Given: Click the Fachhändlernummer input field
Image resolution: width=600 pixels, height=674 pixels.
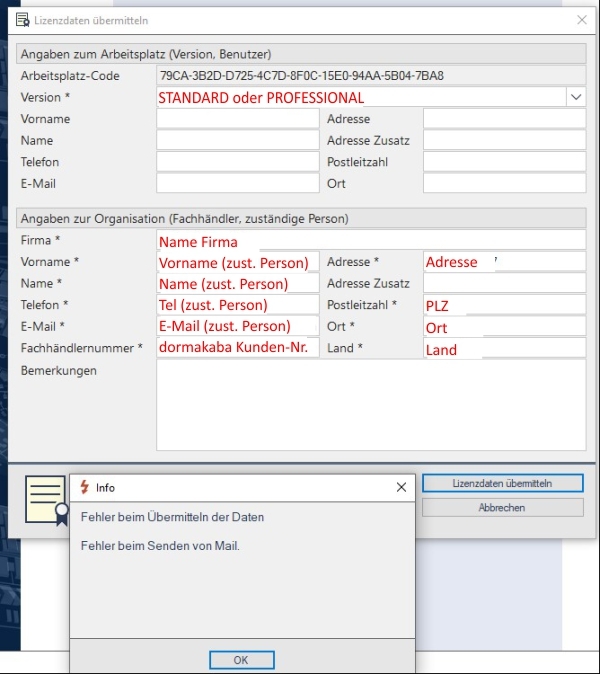Looking at the screenshot, I should [x=238, y=347].
